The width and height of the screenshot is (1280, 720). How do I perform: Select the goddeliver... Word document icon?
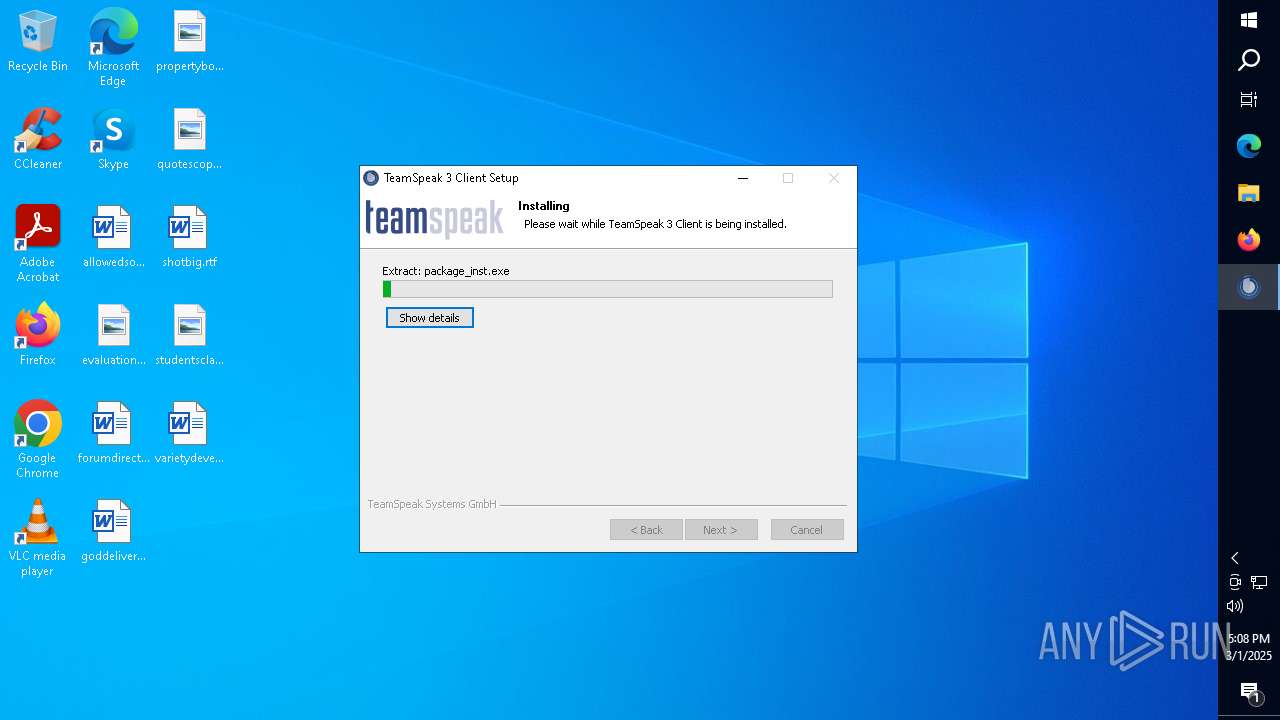tap(113, 532)
